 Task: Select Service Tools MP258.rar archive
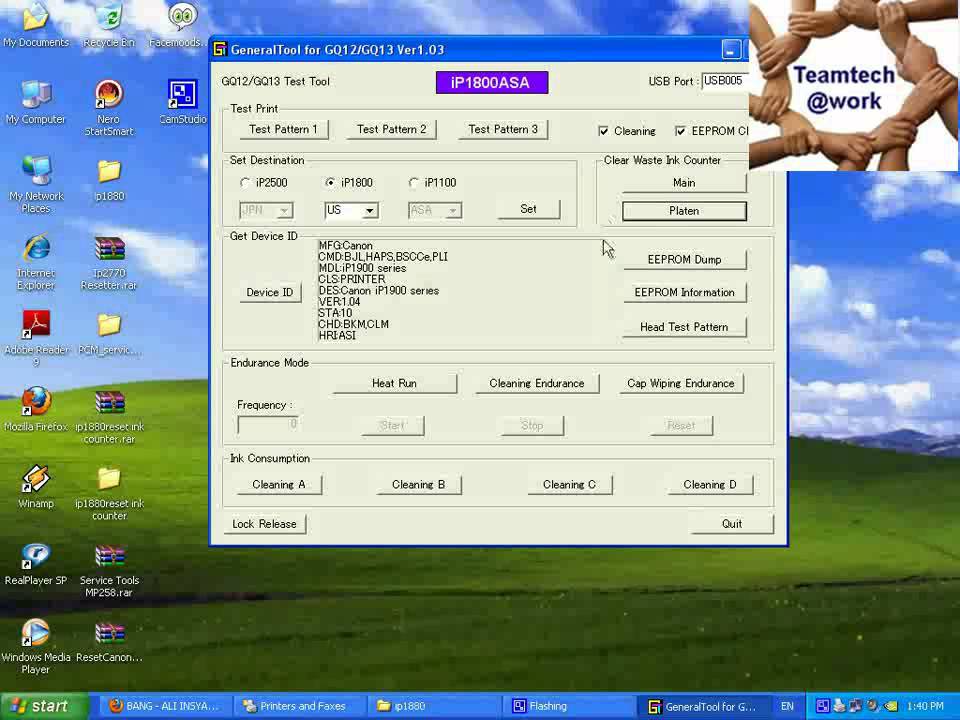click(x=109, y=569)
